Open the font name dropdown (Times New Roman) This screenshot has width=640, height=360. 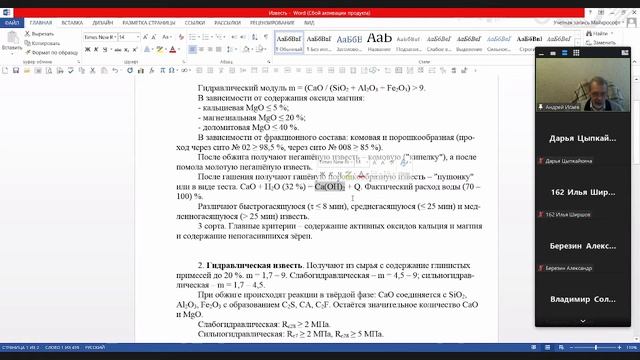[x=116, y=37]
